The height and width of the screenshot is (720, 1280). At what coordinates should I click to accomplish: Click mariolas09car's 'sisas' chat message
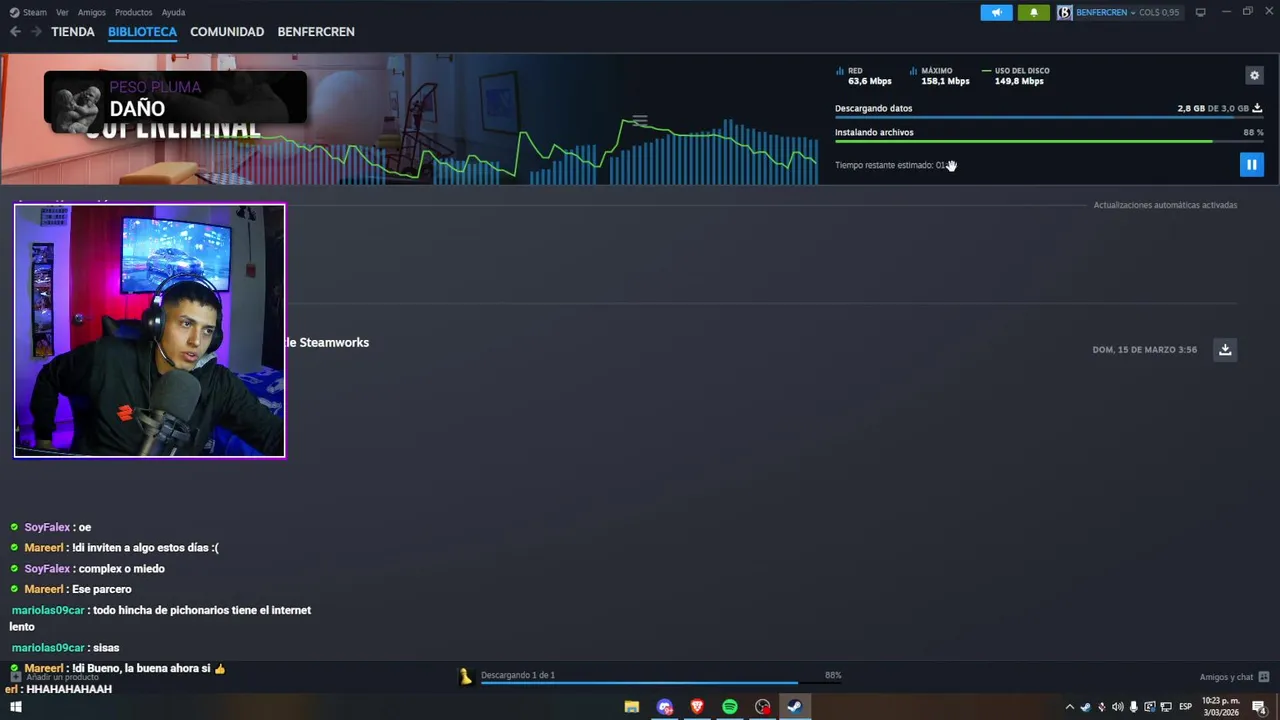pyautogui.click(x=65, y=648)
